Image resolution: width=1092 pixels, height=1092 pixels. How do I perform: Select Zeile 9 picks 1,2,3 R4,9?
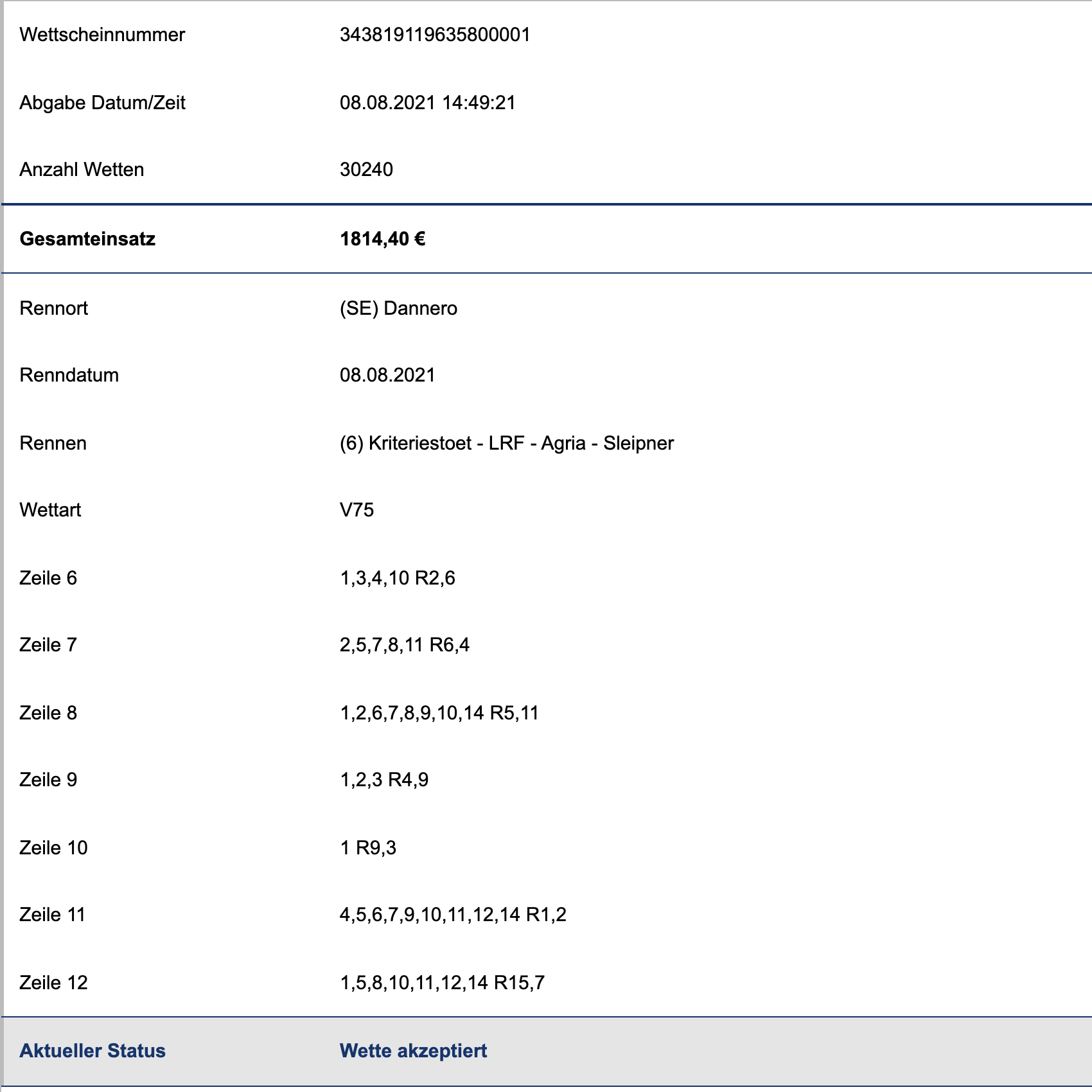click(384, 780)
